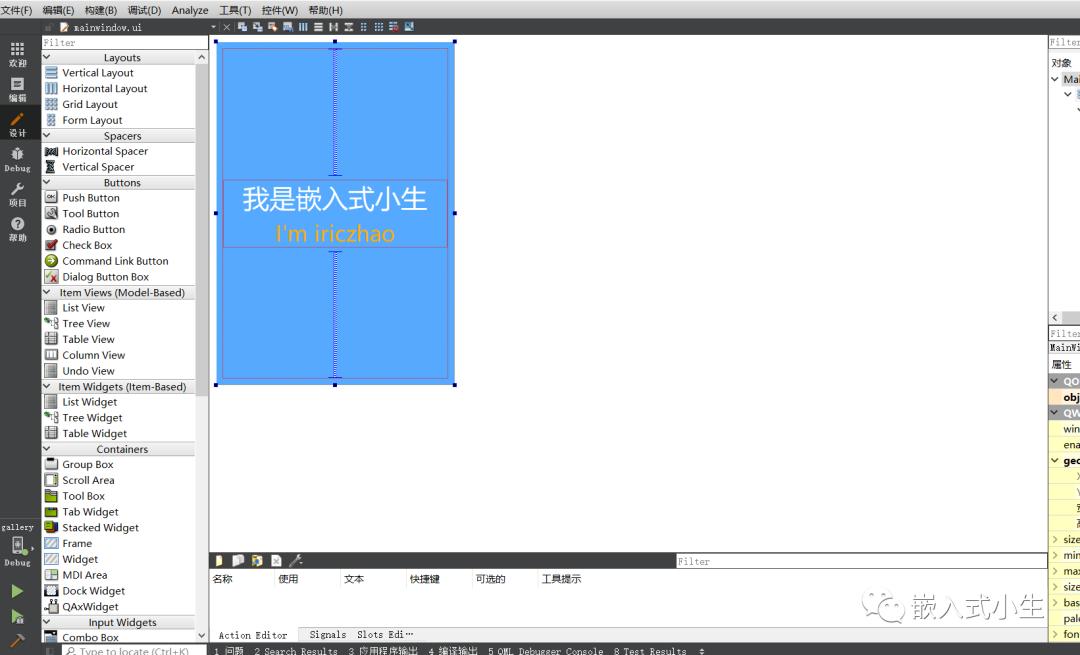The width and height of the screenshot is (1080, 655).
Task: Click the wrench configure icon in Action Editor
Action: (x=295, y=561)
